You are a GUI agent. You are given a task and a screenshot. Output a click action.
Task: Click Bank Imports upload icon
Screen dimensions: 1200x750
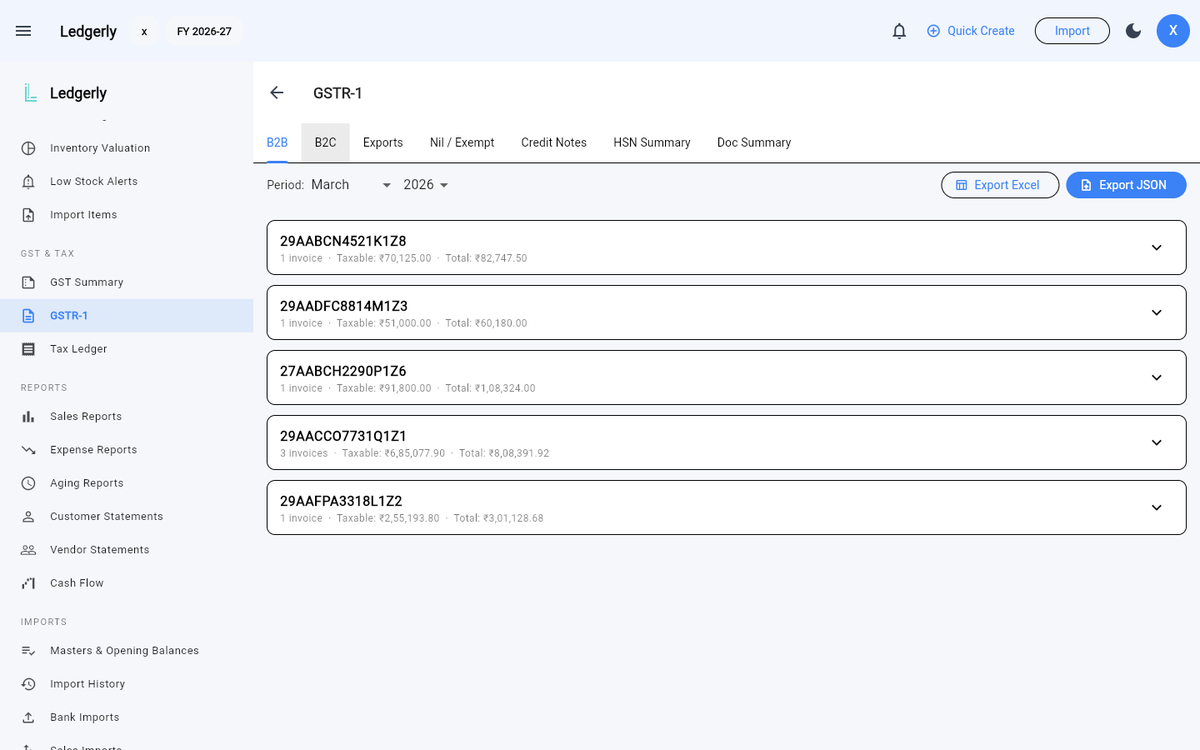click(x=29, y=717)
